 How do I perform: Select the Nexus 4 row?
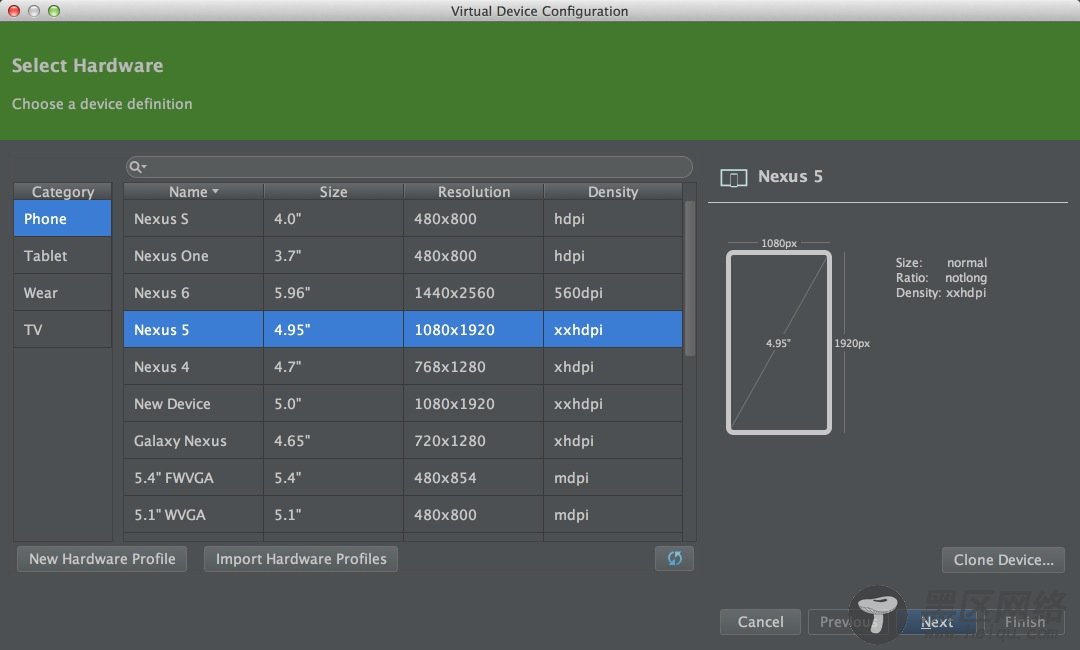coord(403,367)
